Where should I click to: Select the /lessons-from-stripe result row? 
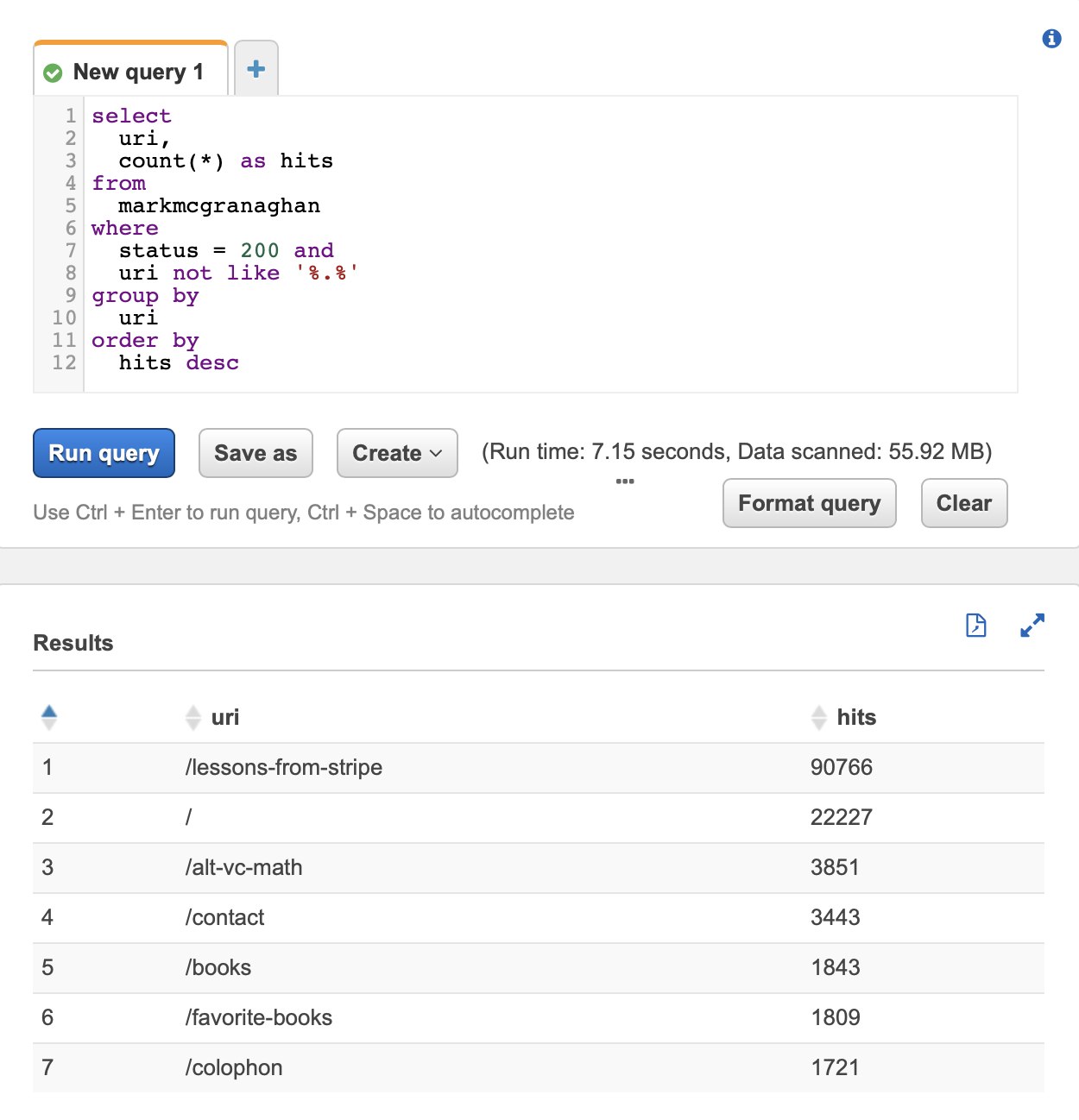coord(539,767)
